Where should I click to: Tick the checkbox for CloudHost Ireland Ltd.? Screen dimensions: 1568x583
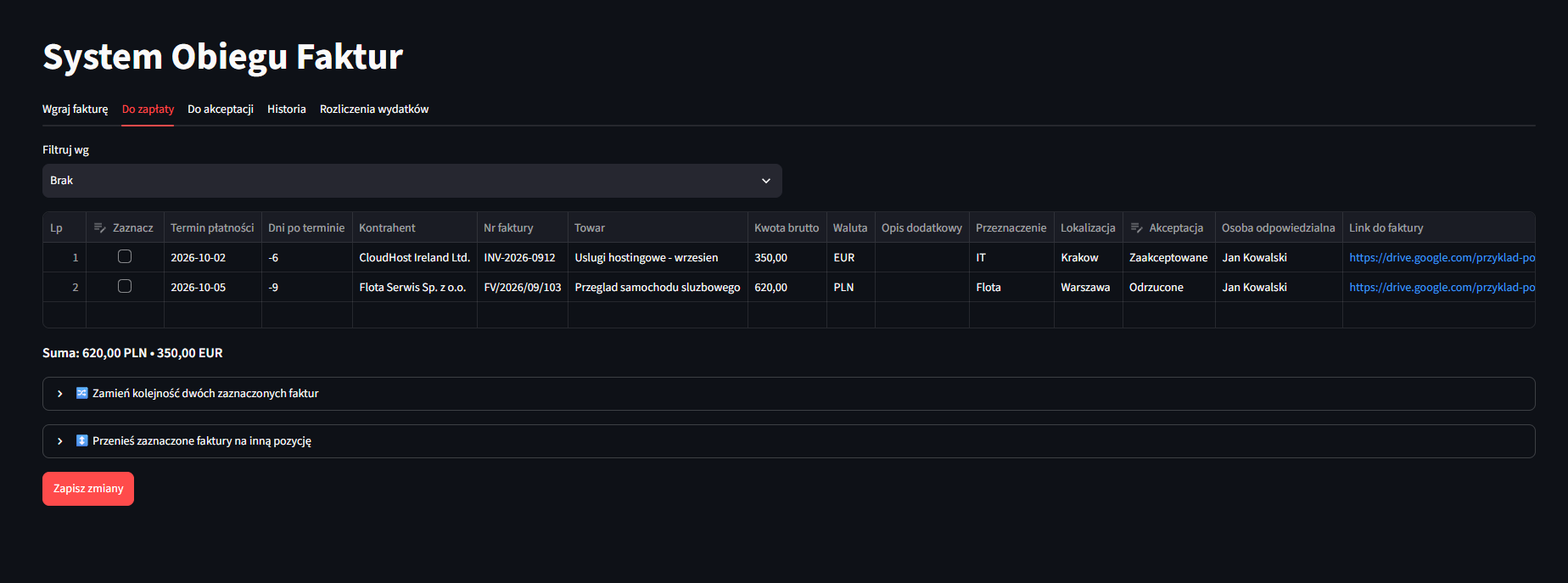pyautogui.click(x=125, y=256)
